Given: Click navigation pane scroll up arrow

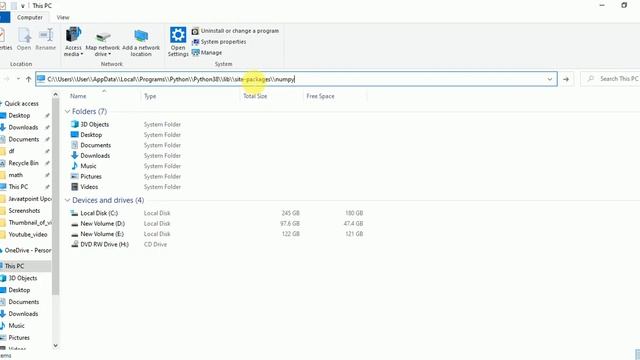Looking at the screenshot, I should point(56,95).
